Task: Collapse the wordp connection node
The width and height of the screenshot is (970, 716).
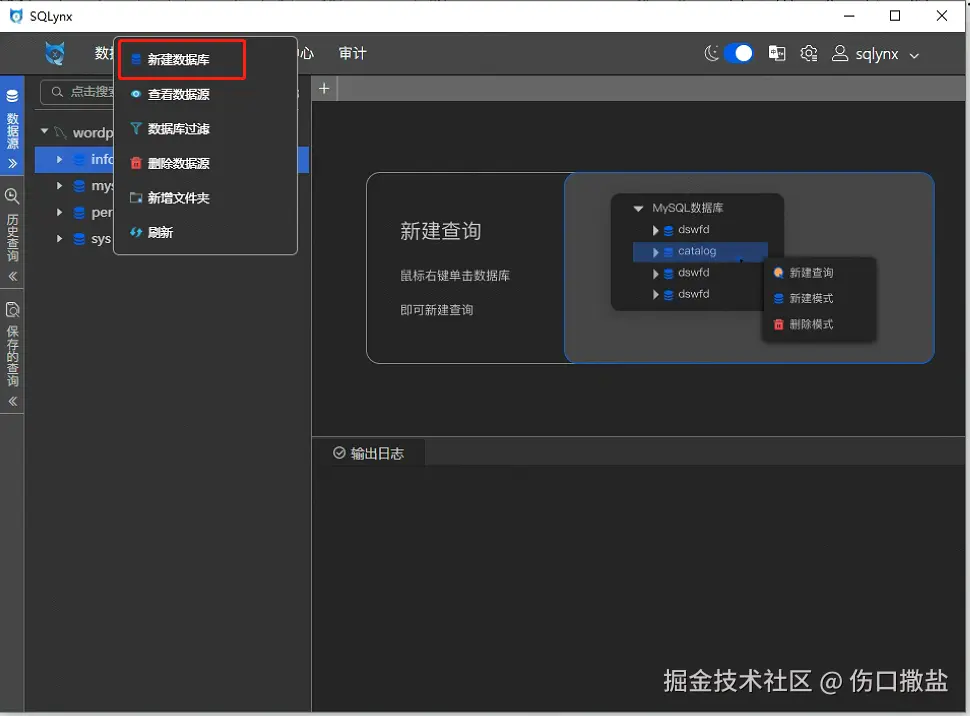Action: click(x=45, y=131)
